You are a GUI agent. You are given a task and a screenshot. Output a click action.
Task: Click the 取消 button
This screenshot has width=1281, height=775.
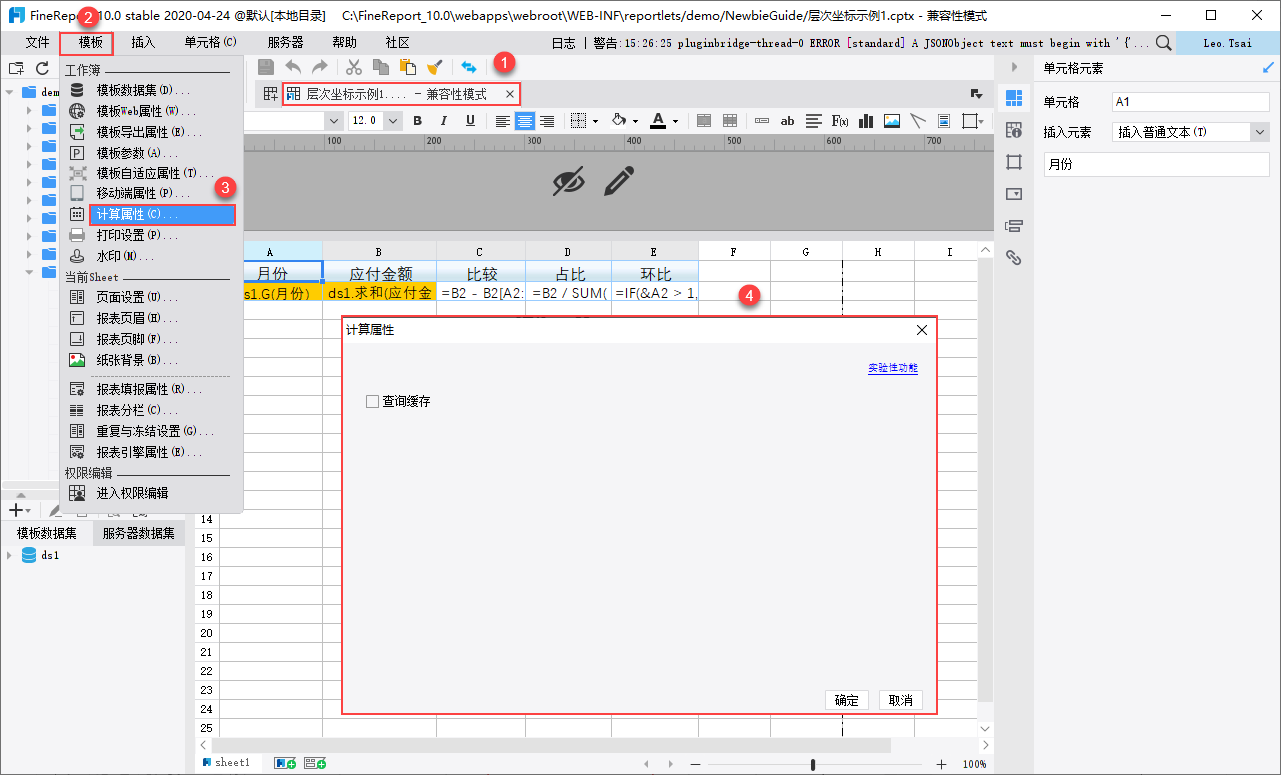click(x=901, y=700)
